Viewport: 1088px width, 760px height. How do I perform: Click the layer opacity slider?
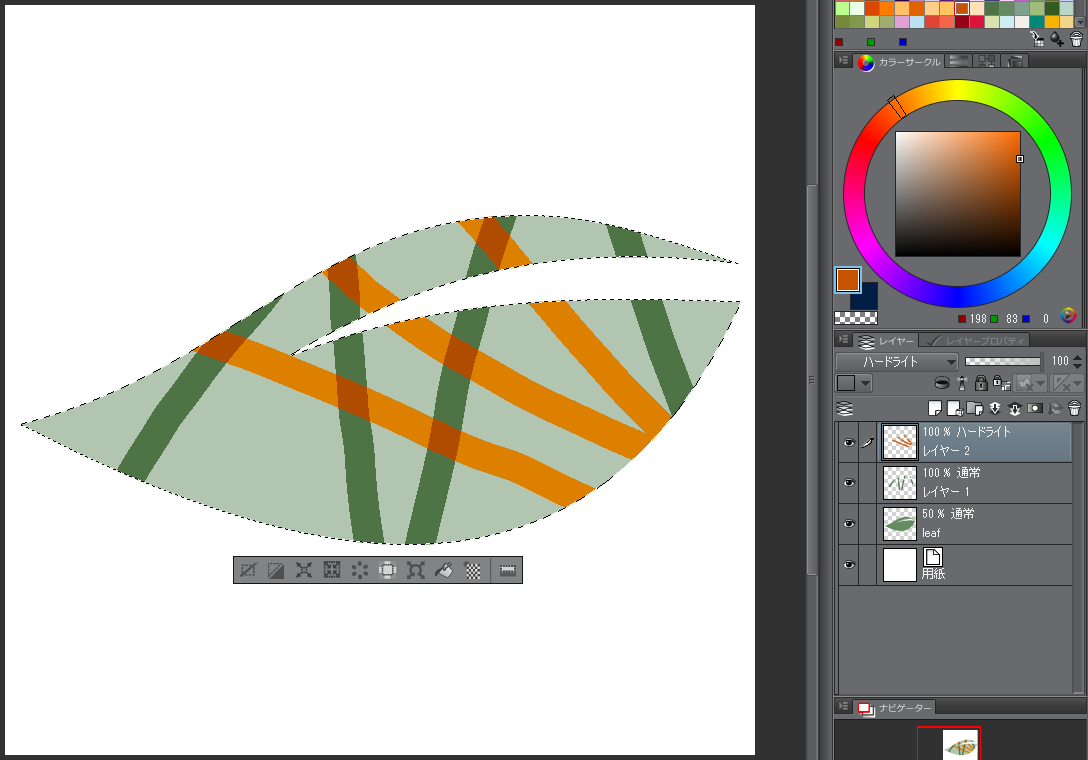pos(1003,362)
